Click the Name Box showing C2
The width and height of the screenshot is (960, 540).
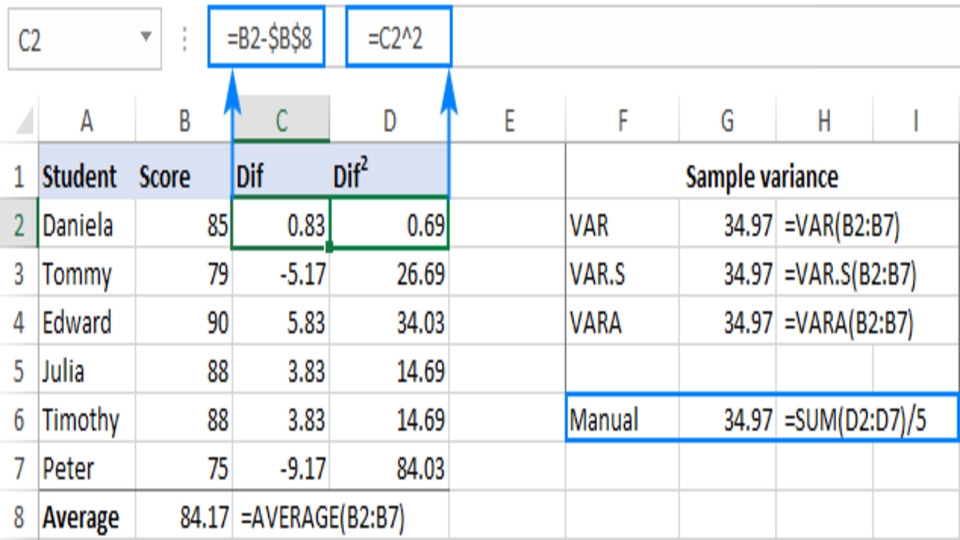[x=84, y=39]
